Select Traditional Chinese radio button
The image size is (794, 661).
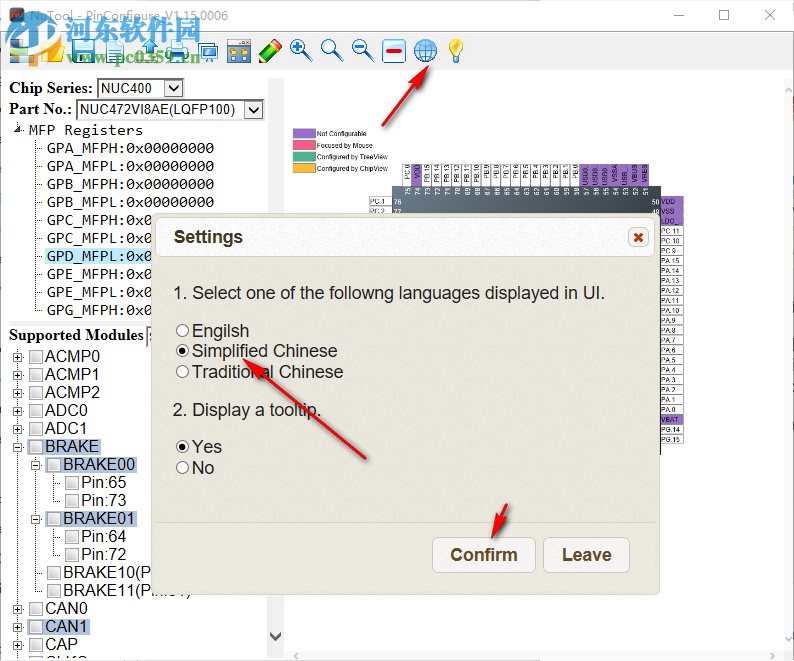tap(182, 372)
